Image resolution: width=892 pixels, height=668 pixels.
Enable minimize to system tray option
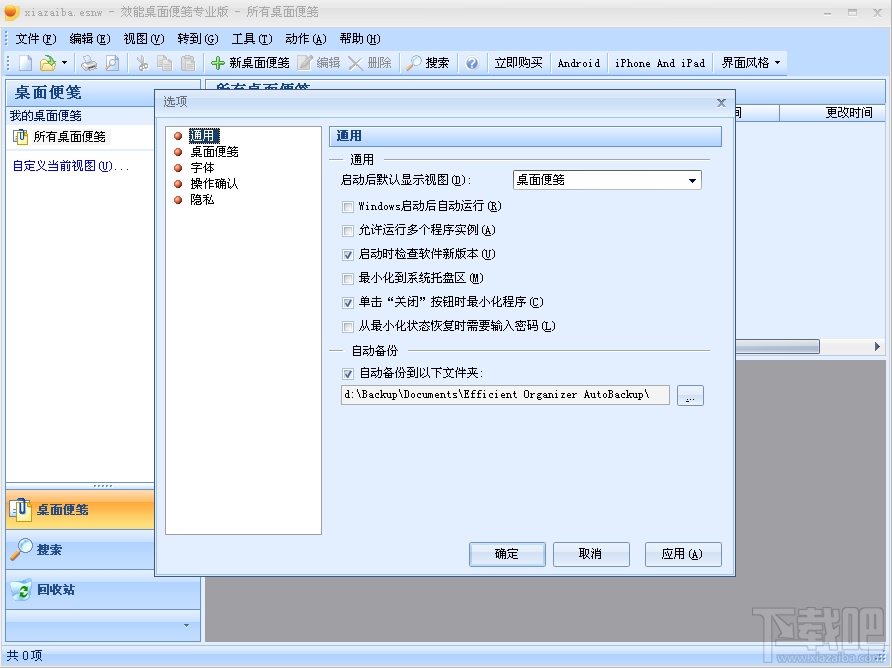[347, 277]
